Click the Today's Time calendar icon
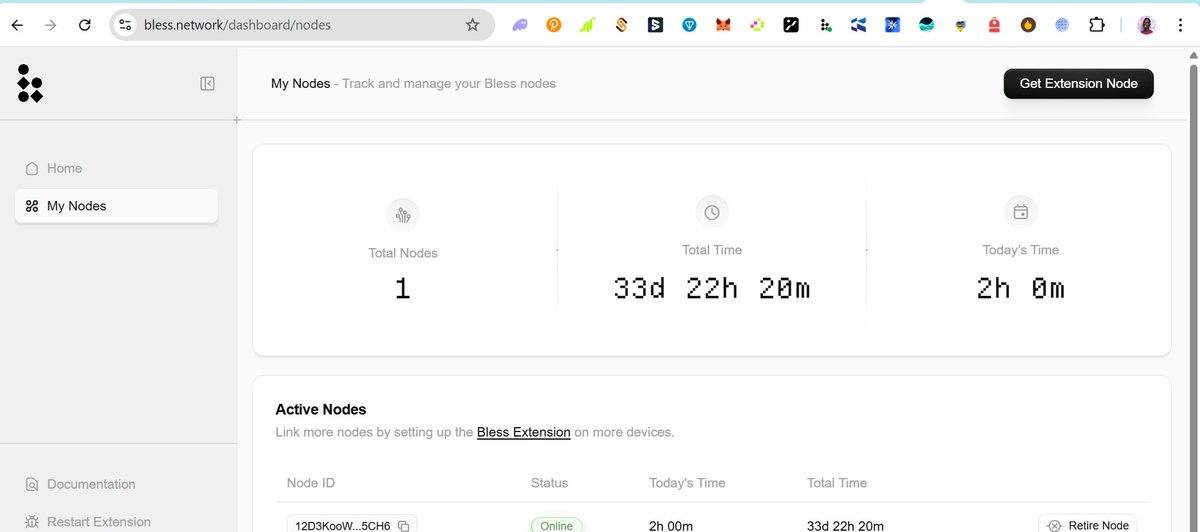Screen dimensions: 1200x532 pos(1021,212)
